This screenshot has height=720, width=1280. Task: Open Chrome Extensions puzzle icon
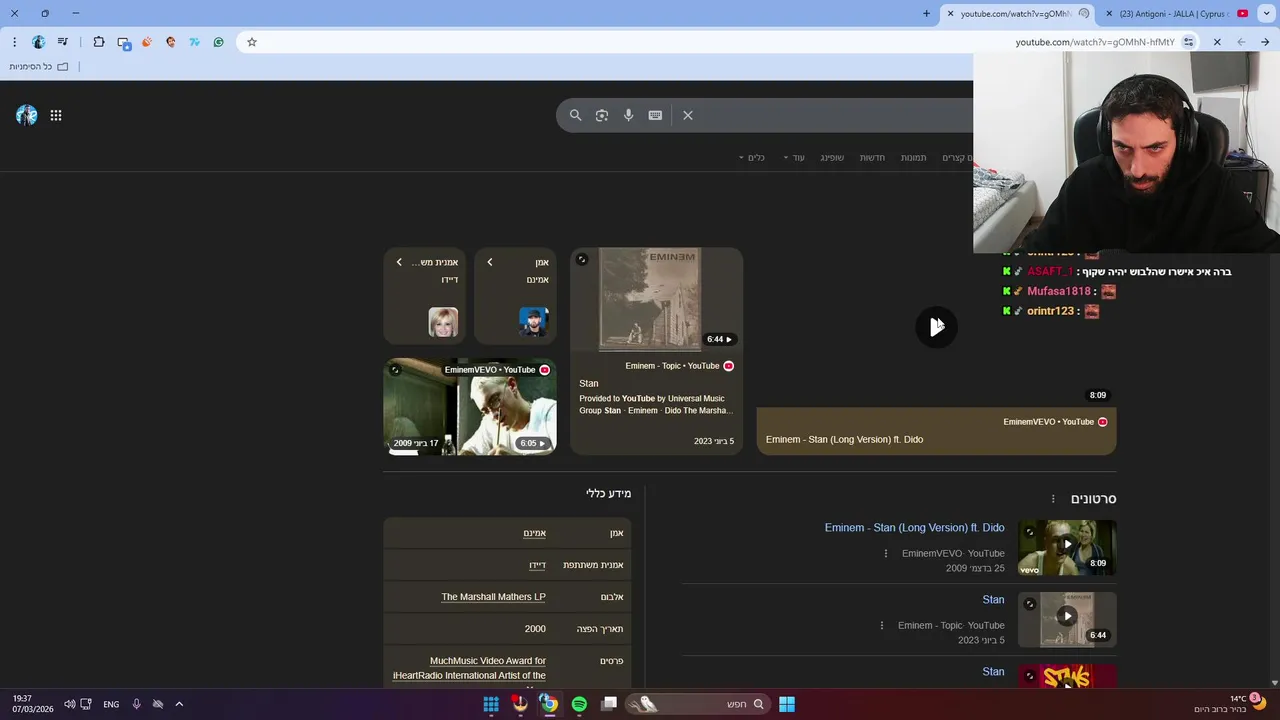[x=99, y=42]
